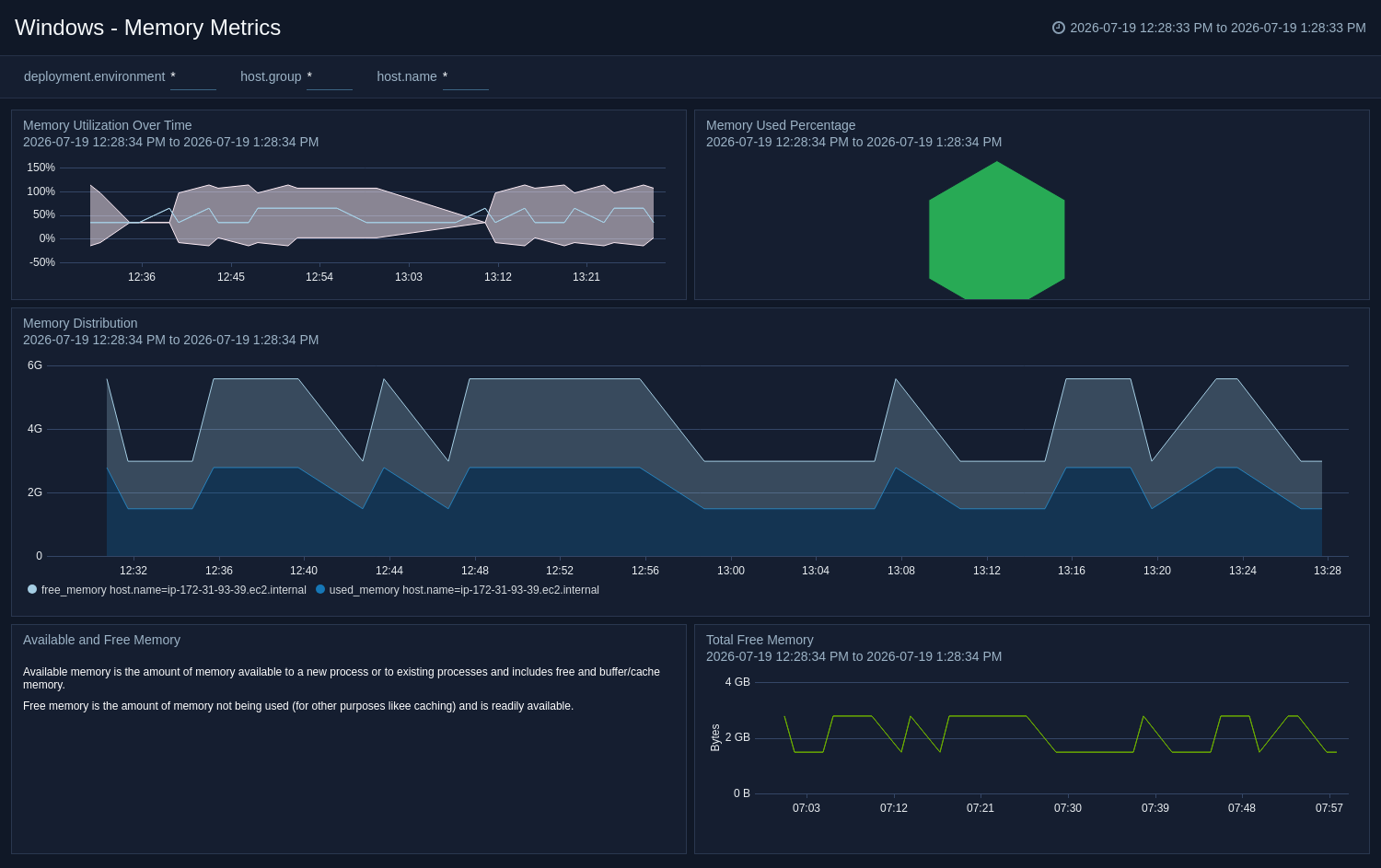Image resolution: width=1381 pixels, height=868 pixels.
Task: Select the Memory Distribution panel title
Action: click(x=80, y=323)
